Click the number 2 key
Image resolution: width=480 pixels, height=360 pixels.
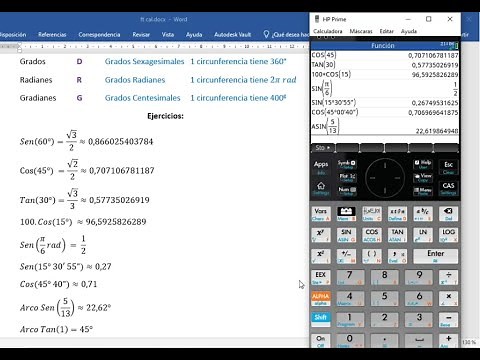pyautogui.click(x=384, y=320)
